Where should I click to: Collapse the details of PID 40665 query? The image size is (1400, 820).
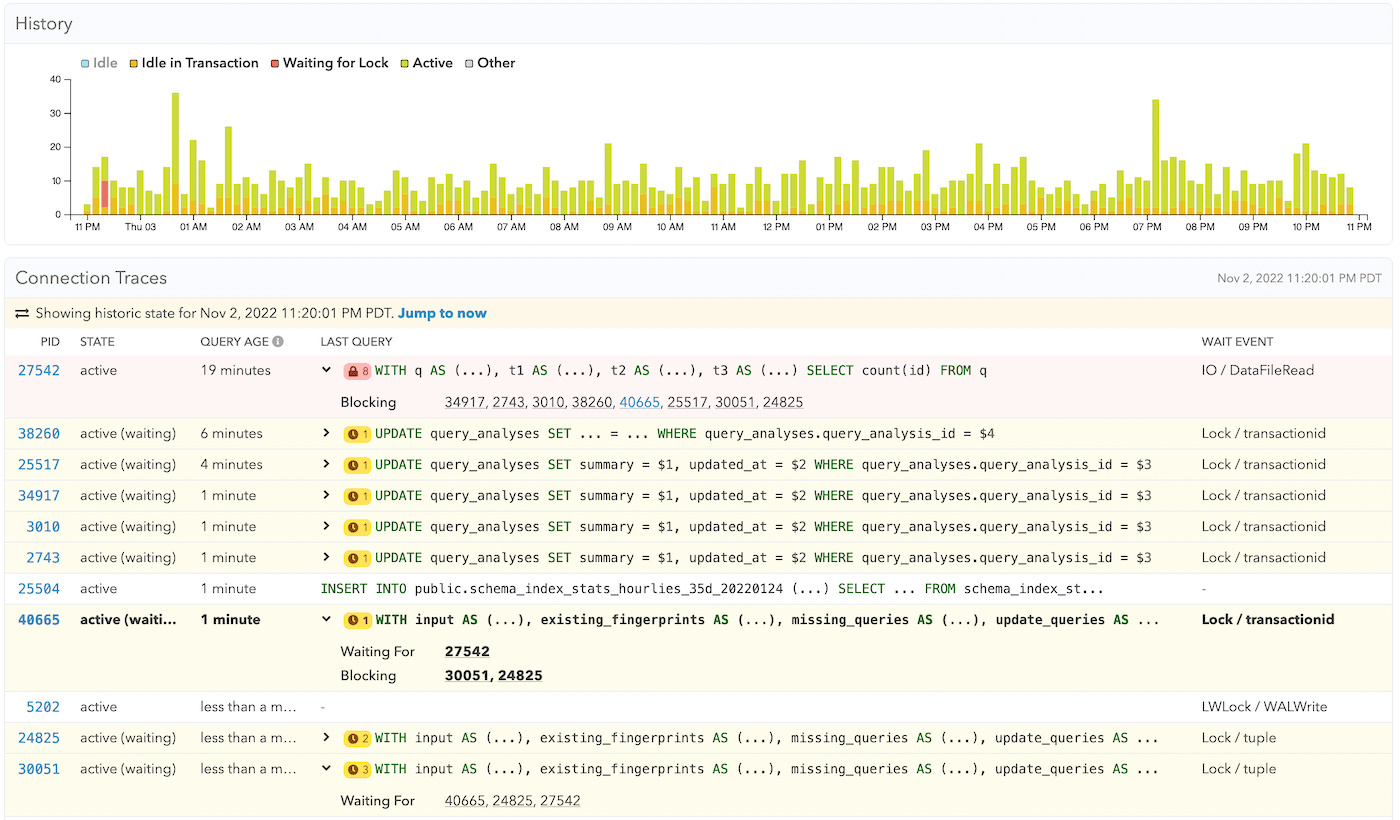click(326, 620)
